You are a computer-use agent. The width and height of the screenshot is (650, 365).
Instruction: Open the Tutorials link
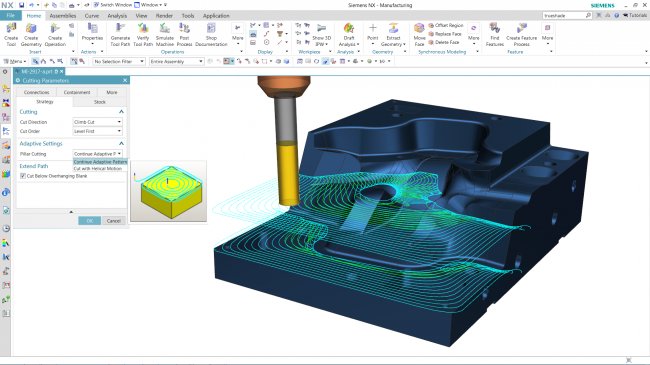[x=635, y=15]
